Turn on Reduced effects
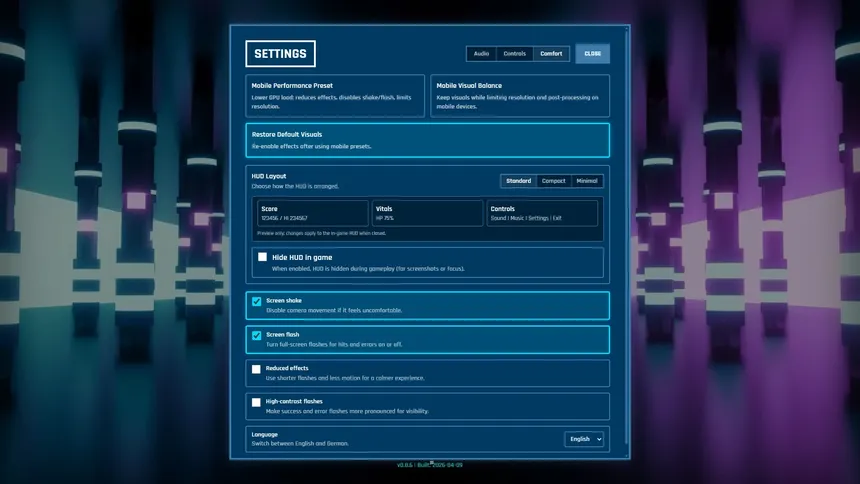 coord(257,369)
